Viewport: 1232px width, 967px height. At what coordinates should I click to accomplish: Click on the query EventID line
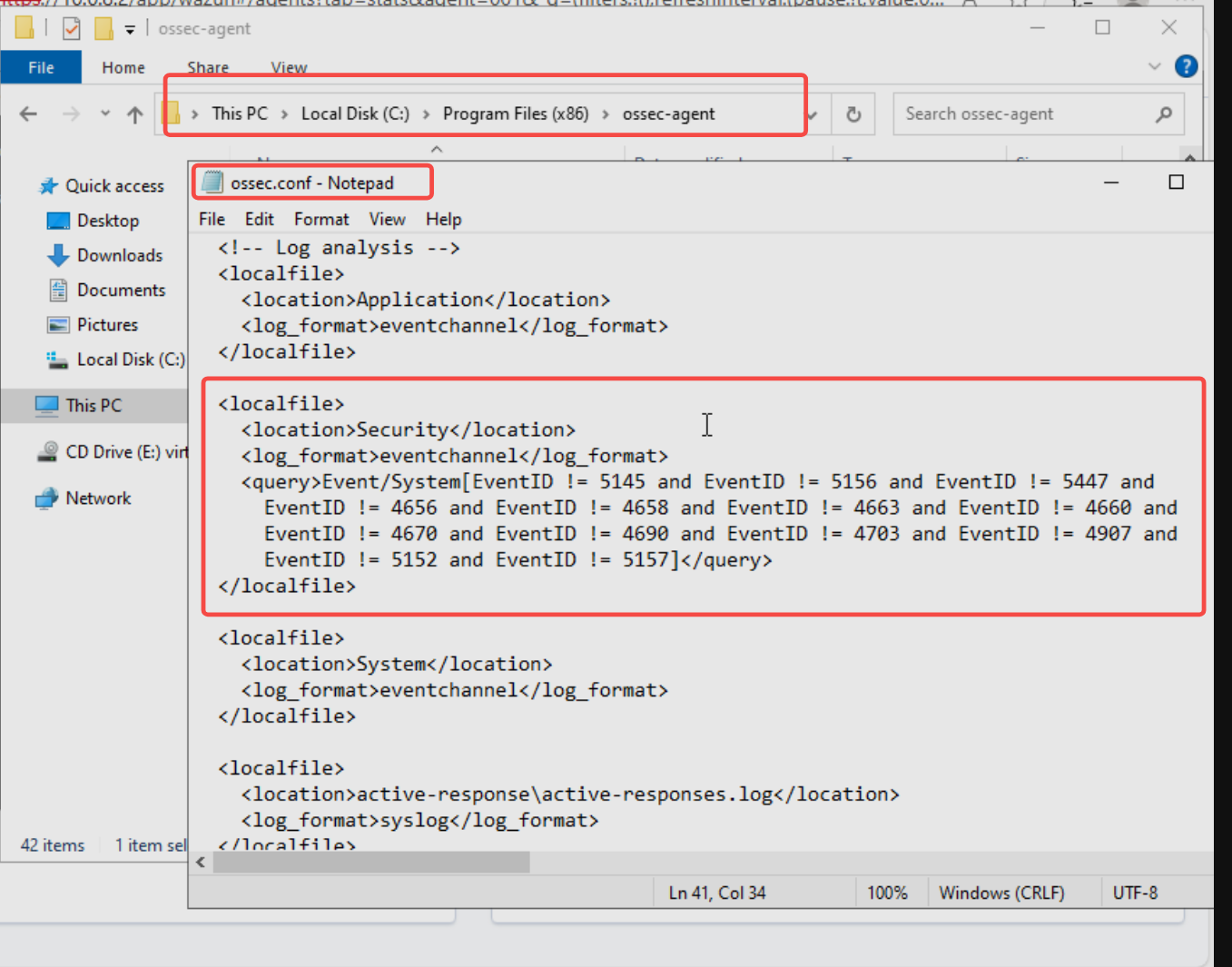[x=697, y=481]
